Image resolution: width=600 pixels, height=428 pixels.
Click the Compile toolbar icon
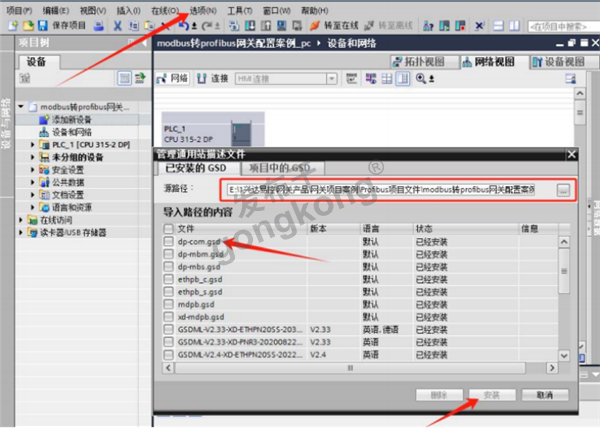click(234, 26)
